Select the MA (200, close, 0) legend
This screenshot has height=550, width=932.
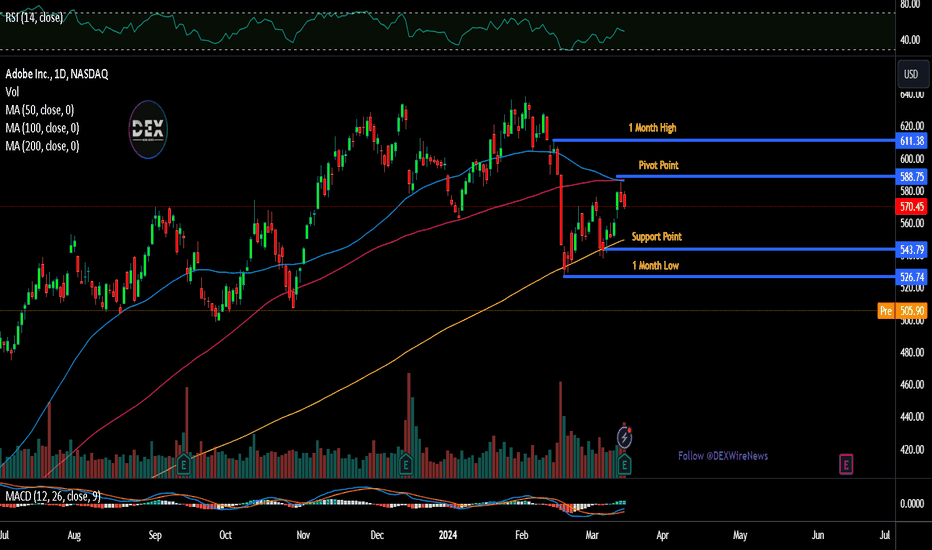42,146
